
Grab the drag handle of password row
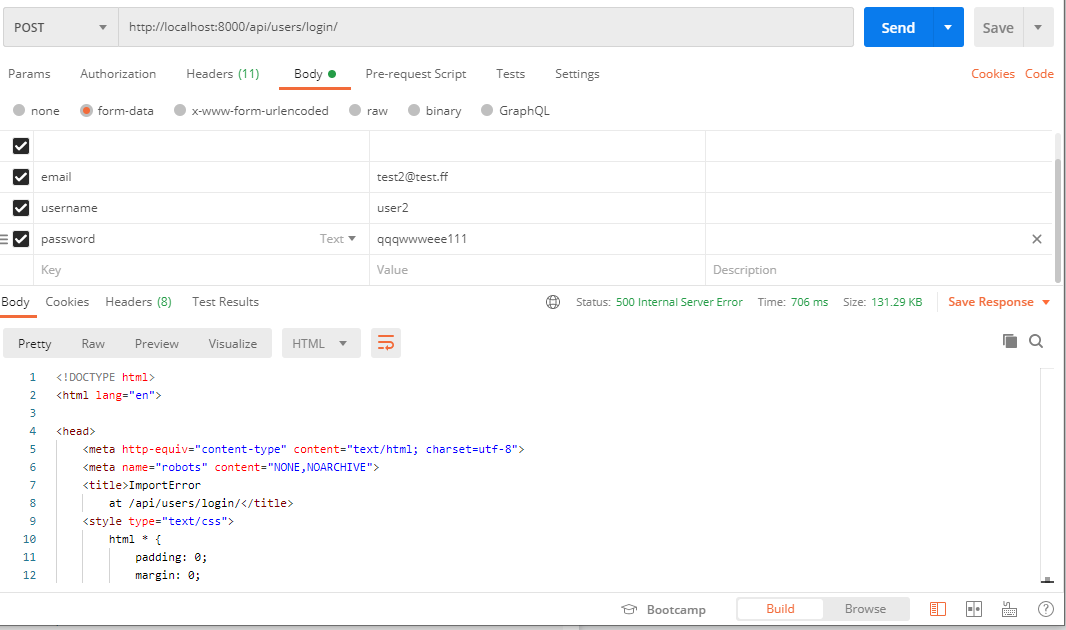(4, 239)
